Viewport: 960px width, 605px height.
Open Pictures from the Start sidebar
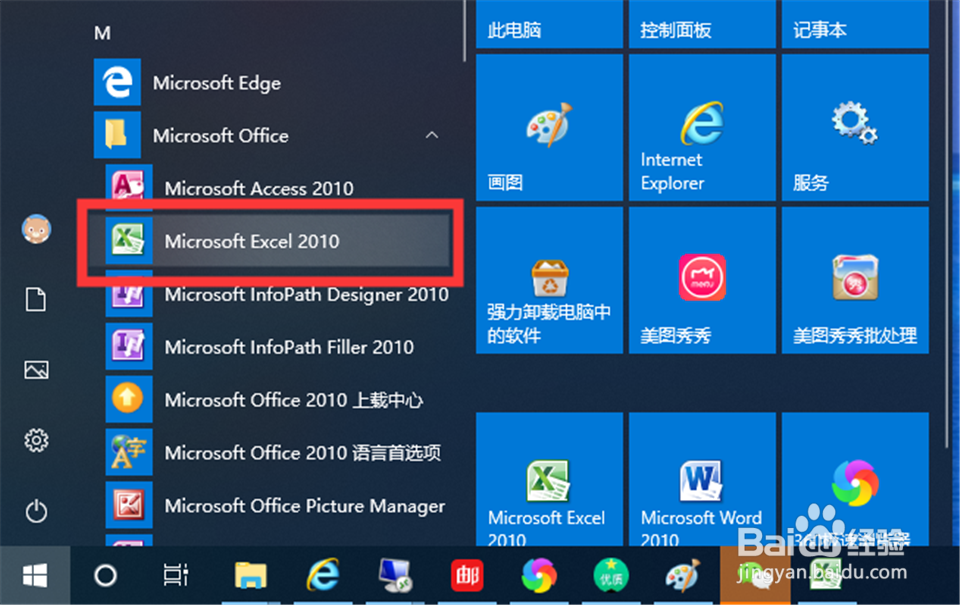point(36,369)
